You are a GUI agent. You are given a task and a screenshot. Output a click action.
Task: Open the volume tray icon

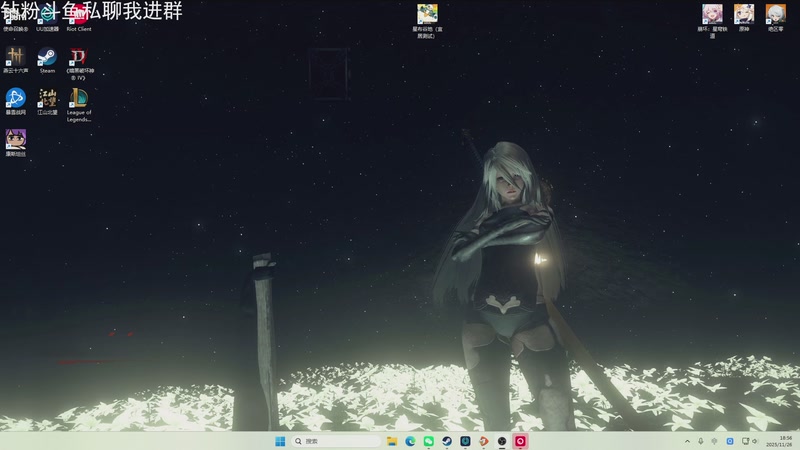click(x=755, y=441)
